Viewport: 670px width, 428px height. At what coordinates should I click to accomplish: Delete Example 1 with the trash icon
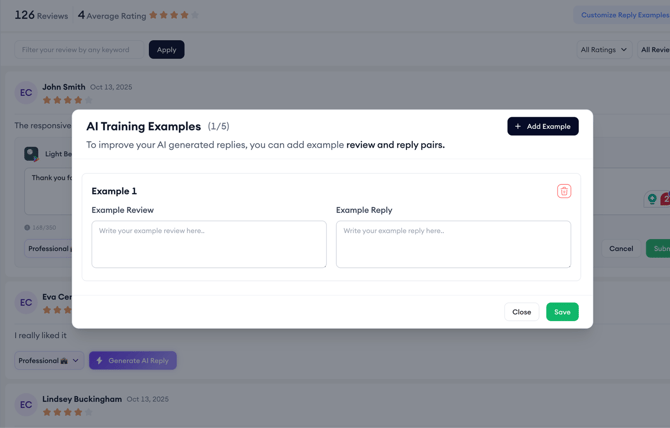564,191
